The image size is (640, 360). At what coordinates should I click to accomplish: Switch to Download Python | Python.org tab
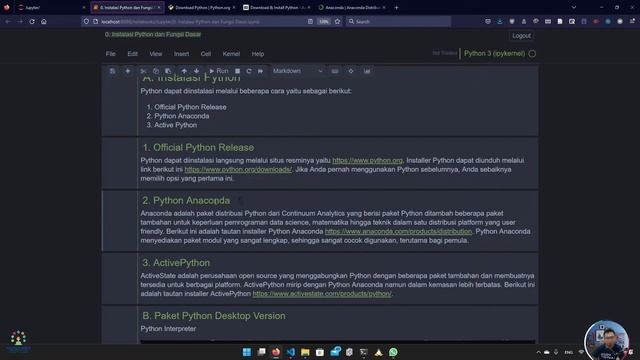[202, 7]
